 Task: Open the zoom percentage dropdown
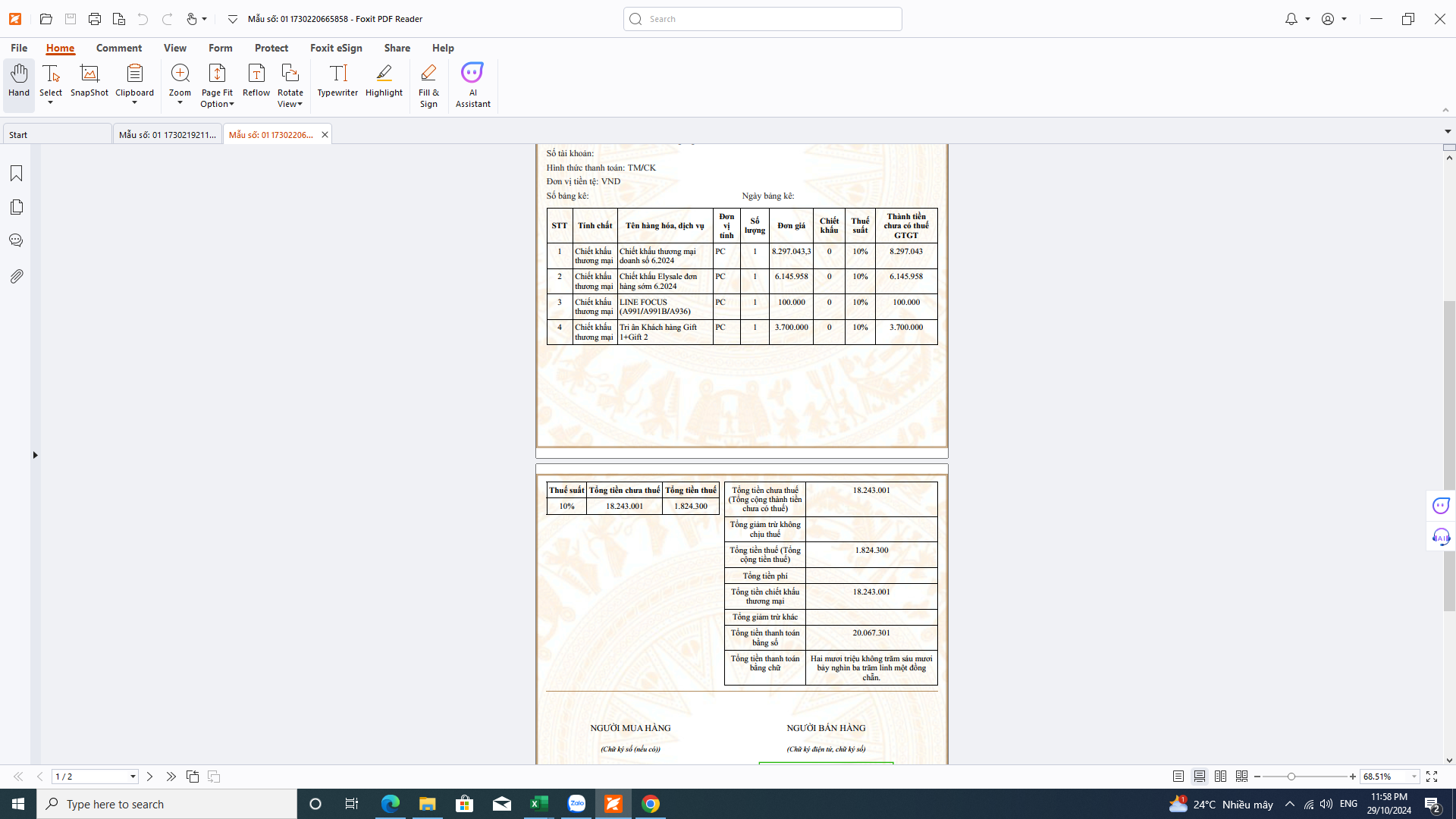click(x=1414, y=777)
